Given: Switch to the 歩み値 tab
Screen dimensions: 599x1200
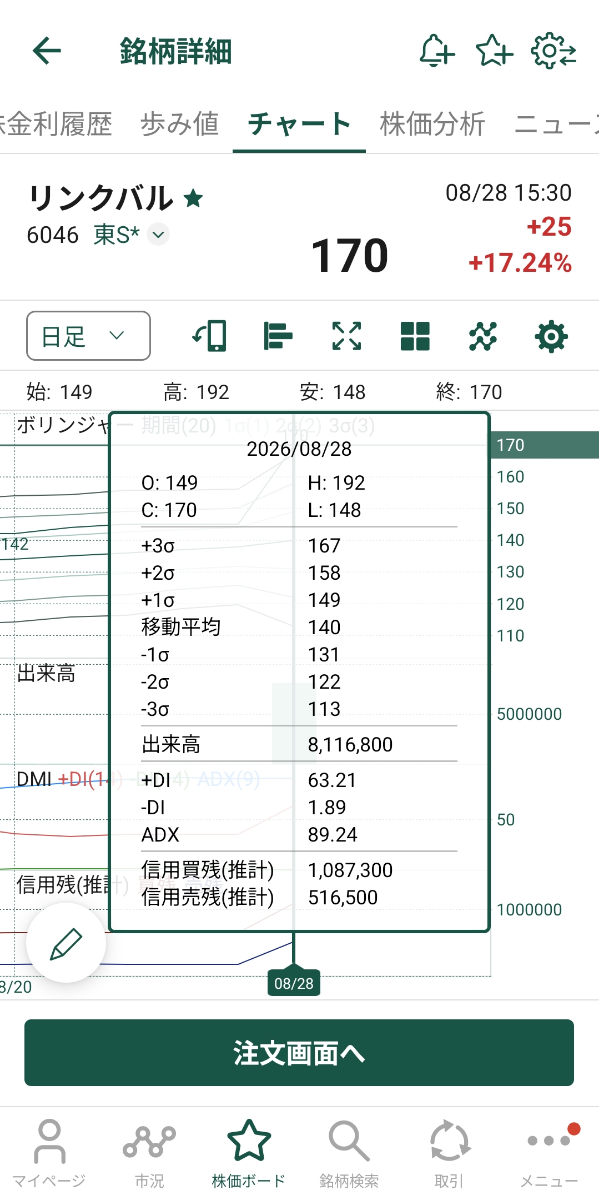Looking at the screenshot, I should (x=180, y=124).
